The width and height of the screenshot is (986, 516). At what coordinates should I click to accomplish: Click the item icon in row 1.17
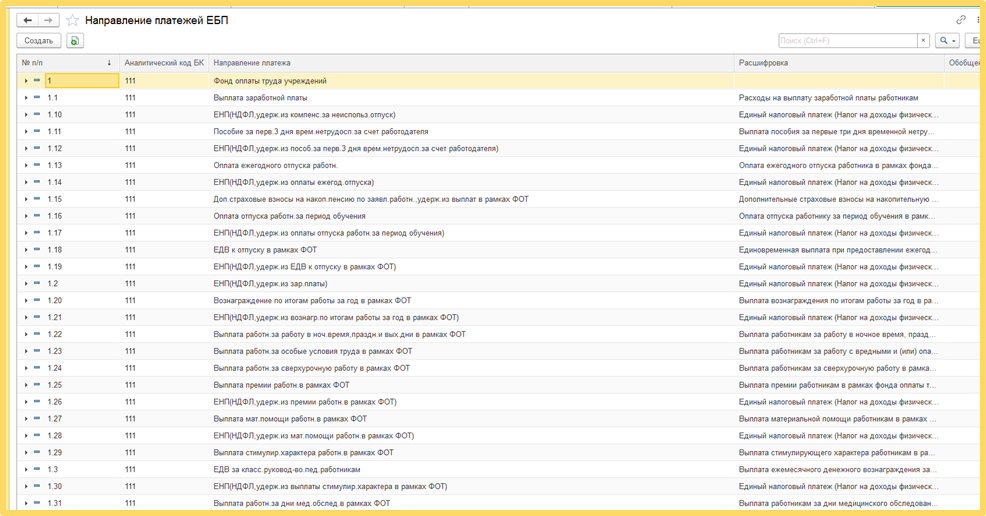click(37, 233)
